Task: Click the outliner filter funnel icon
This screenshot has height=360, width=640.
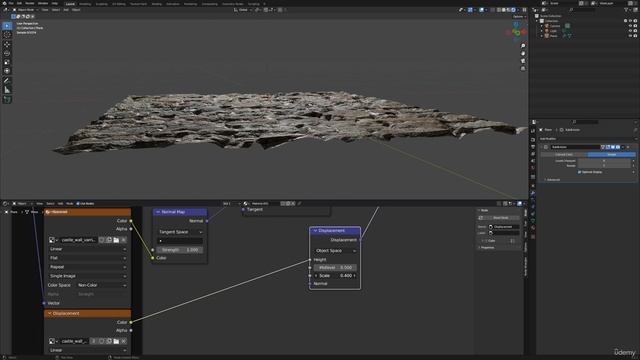Action: coord(627,10)
